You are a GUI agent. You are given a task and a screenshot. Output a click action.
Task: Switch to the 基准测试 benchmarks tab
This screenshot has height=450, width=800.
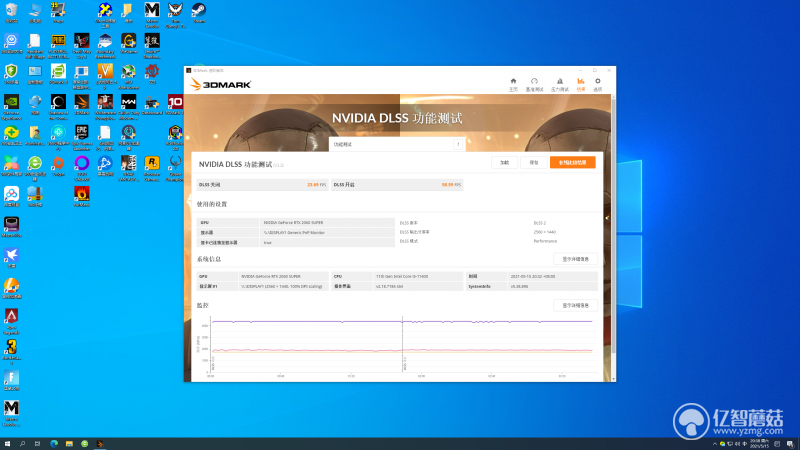pos(534,85)
